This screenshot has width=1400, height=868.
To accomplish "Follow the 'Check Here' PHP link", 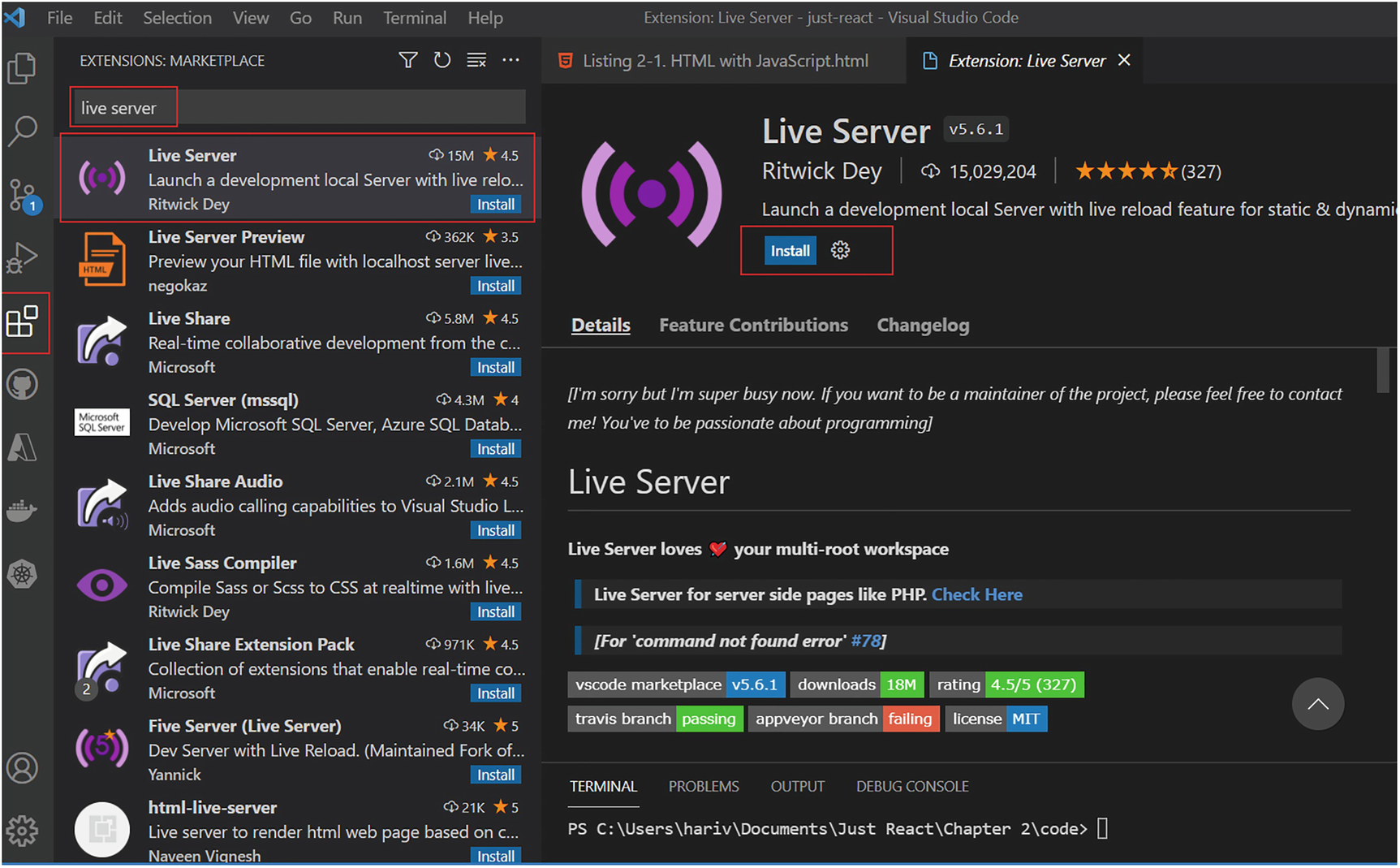I will pos(976,595).
